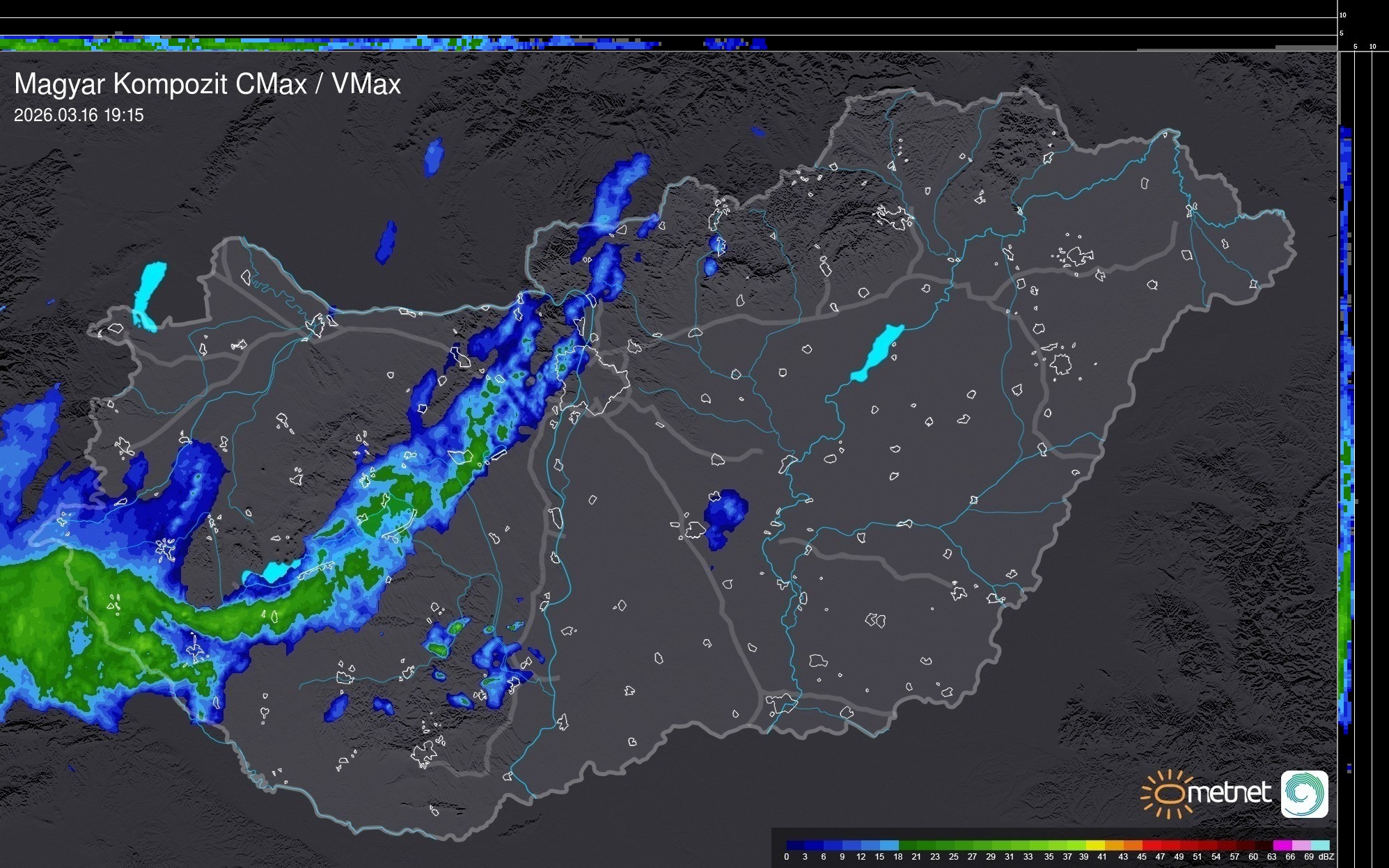Click the Magyar Kompozit CMax / VMax title
The height and width of the screenshot is (868, 1389).
pyautogui.click(x=207, y=84)
